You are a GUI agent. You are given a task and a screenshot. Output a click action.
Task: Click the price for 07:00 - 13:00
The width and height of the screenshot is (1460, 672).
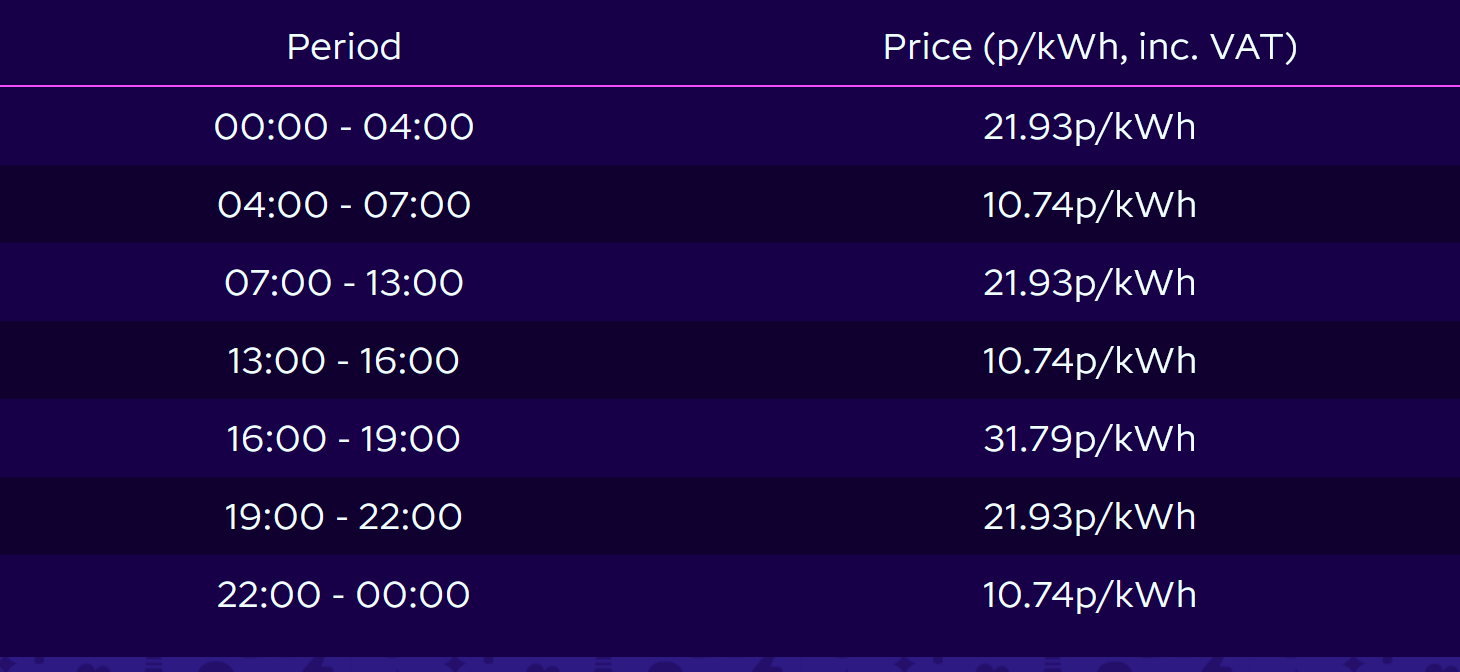pyautogui.click(x=1089, y=283)
